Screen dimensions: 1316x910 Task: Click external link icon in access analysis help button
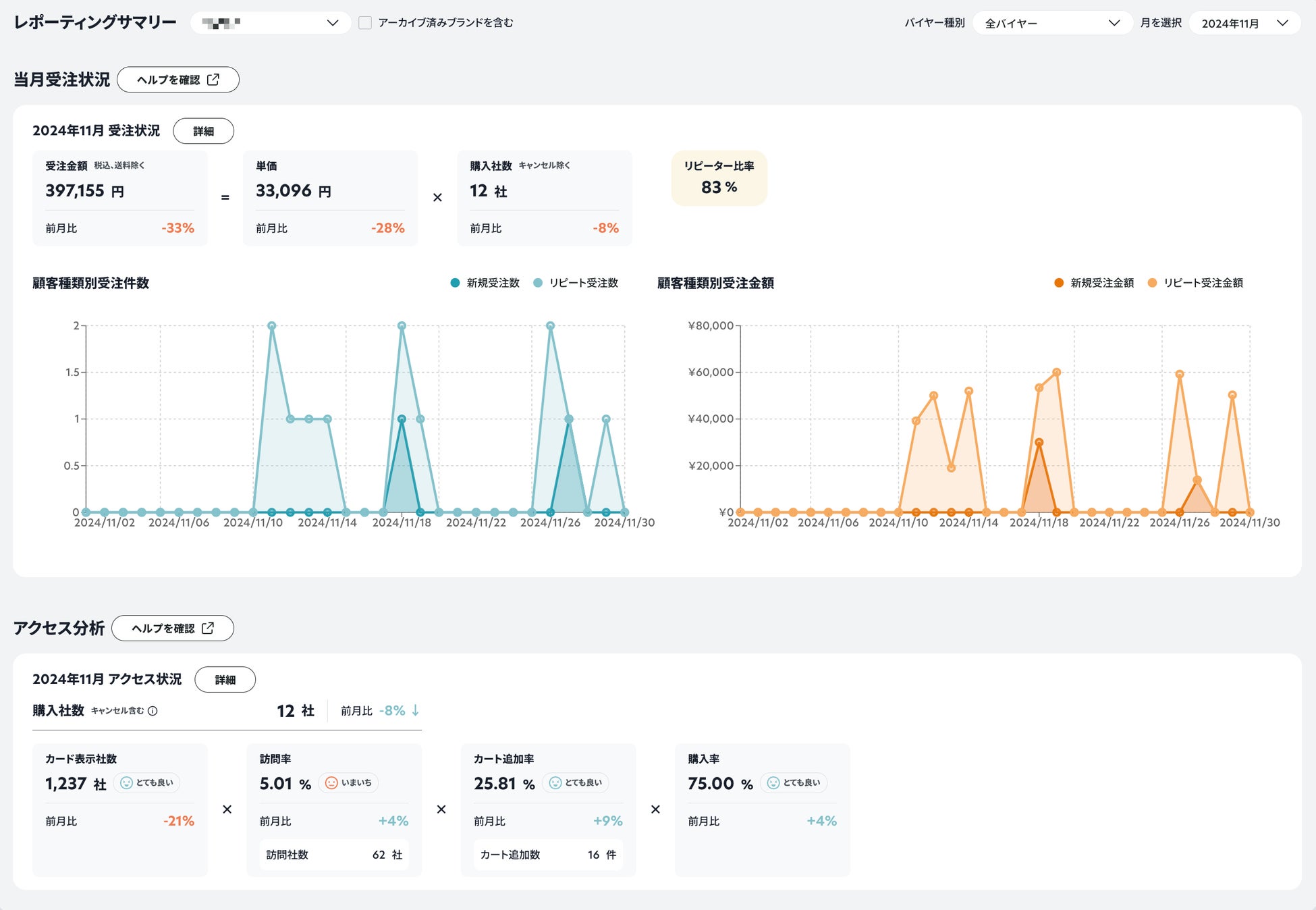coord(208,628)
